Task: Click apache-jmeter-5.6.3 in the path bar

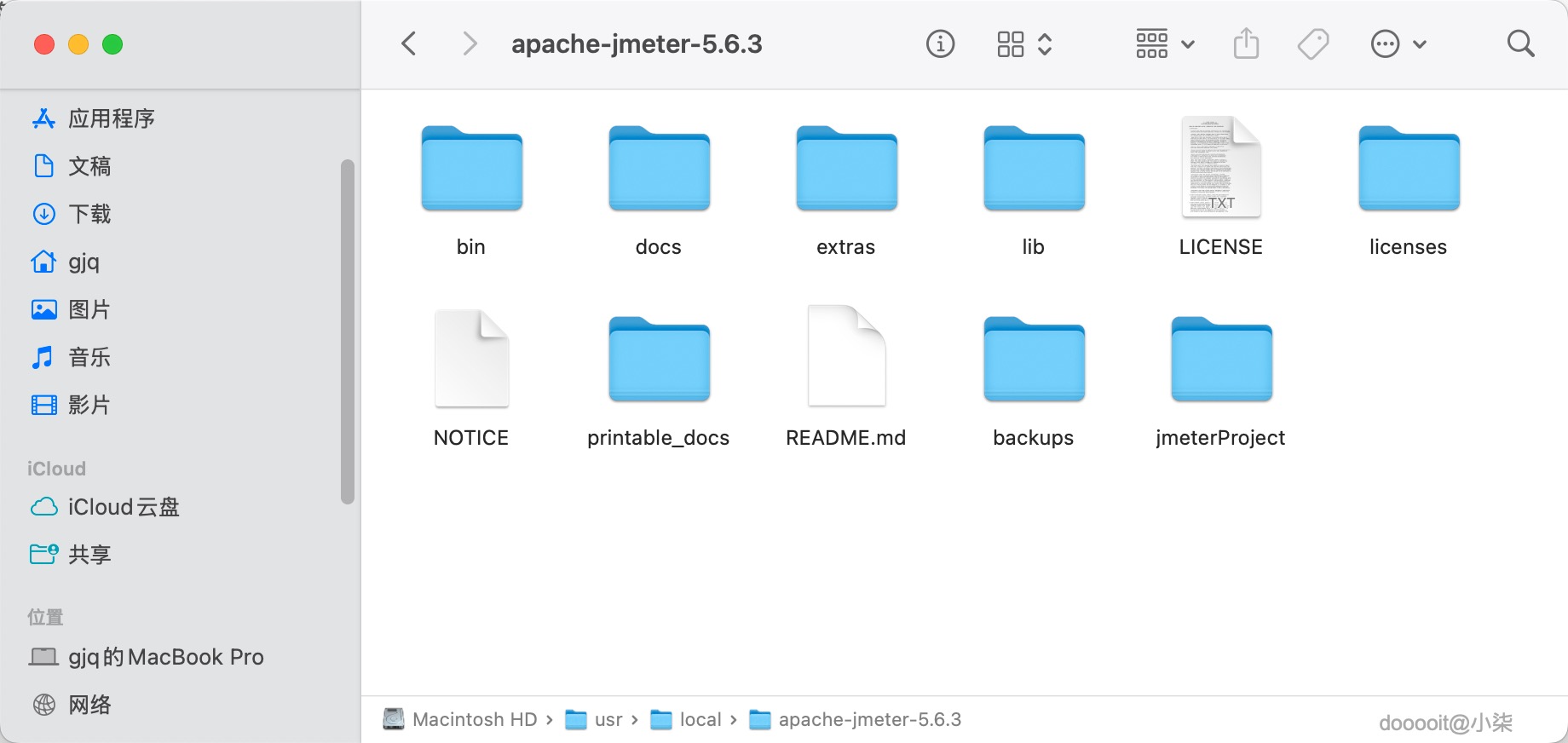Action: coord(855,720)
